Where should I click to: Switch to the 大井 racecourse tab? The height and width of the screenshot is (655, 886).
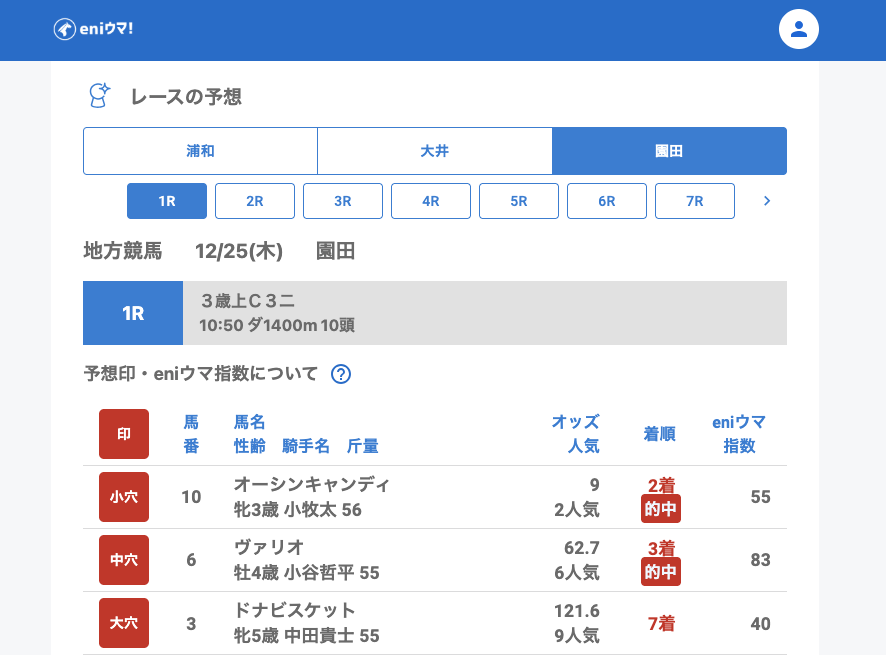click(434, 151)
